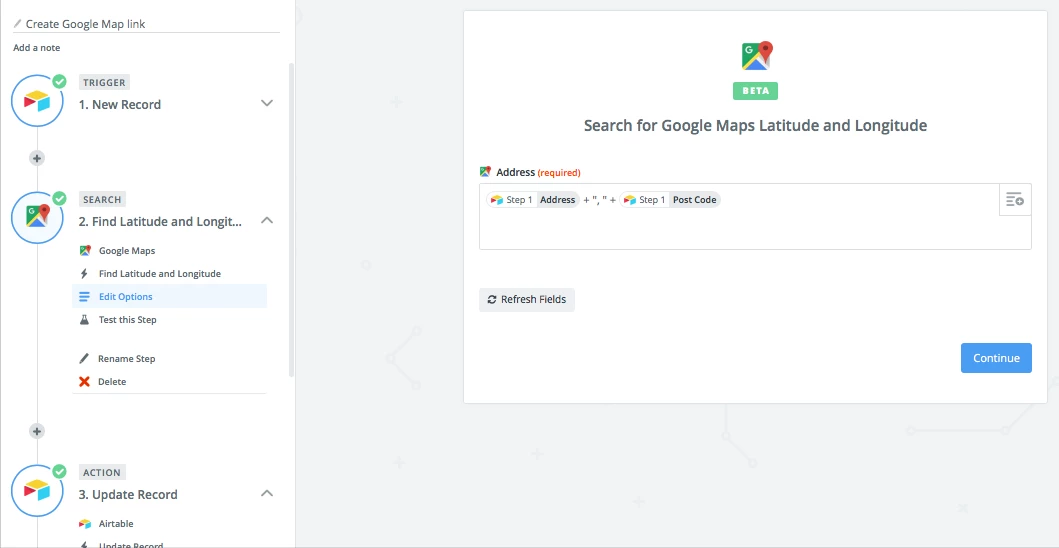Click the plus icon between steps 2 and 3
Image resolution: width=1059 pixels, height=548 pixels.
(37, 431)
